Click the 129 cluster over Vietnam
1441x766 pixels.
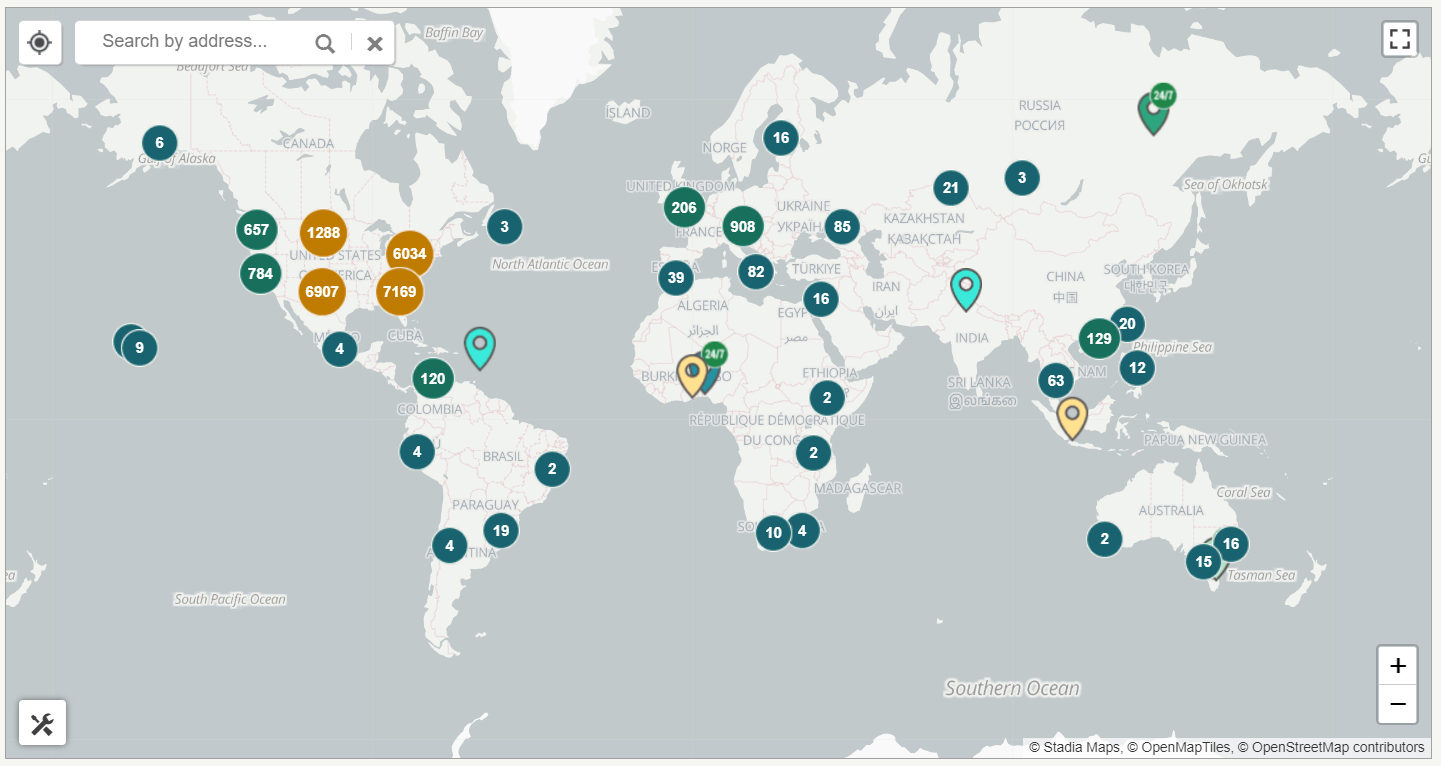pyautogui.click(x=1099, y=339)
